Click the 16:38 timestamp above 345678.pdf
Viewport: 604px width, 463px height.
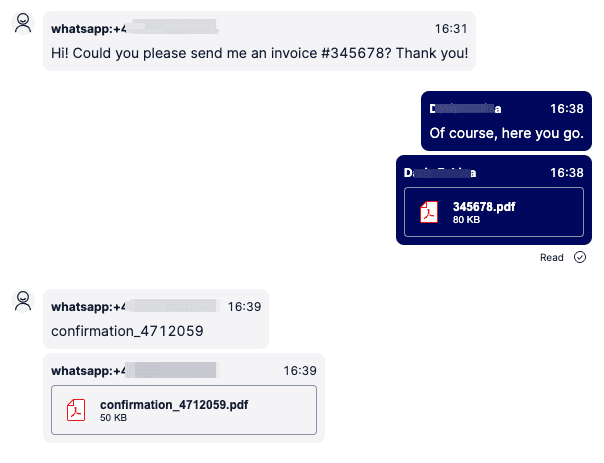tap(566, 172)
